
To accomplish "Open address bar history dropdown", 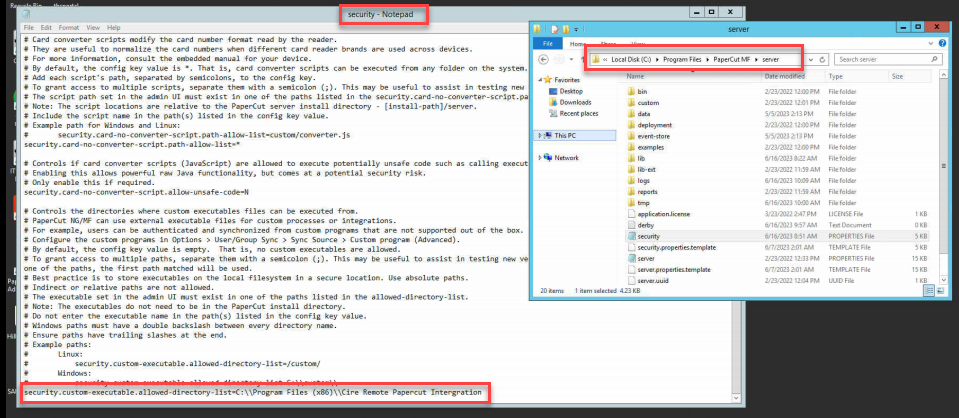I will [808, 59].
